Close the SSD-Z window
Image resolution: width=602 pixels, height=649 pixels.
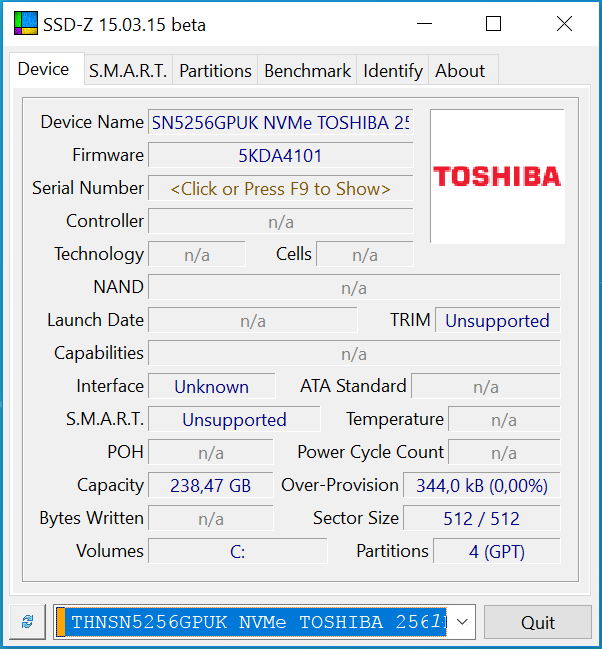(564, 24)
